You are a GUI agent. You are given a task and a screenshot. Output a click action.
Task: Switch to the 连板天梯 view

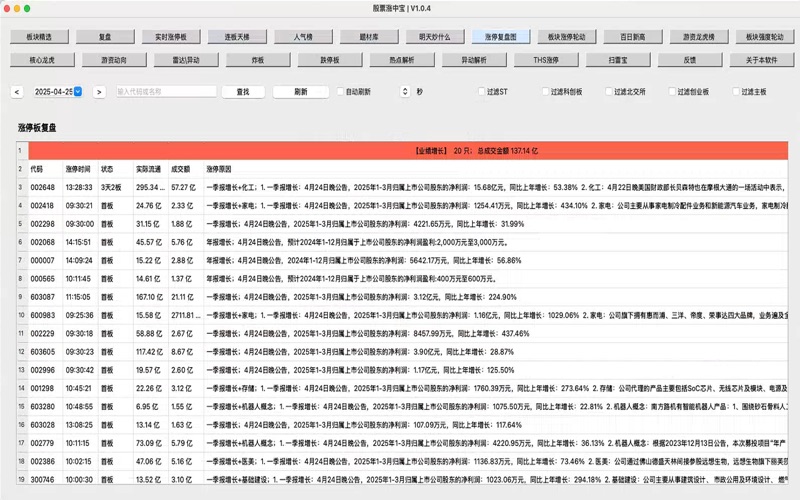coord(237,36)
